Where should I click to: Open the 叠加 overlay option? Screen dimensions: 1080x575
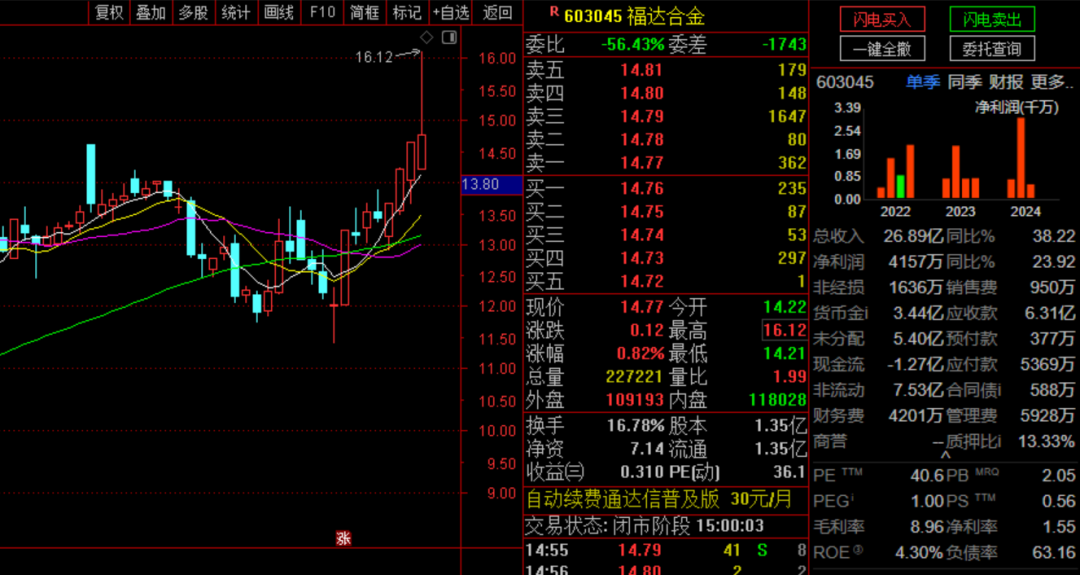point(150,12)
